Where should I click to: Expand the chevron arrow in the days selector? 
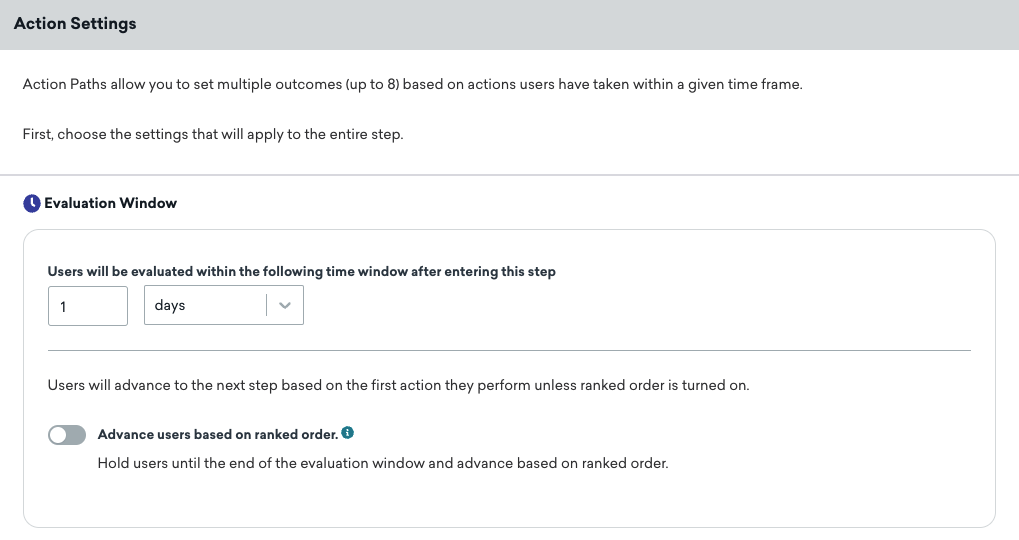pos(285,305)
